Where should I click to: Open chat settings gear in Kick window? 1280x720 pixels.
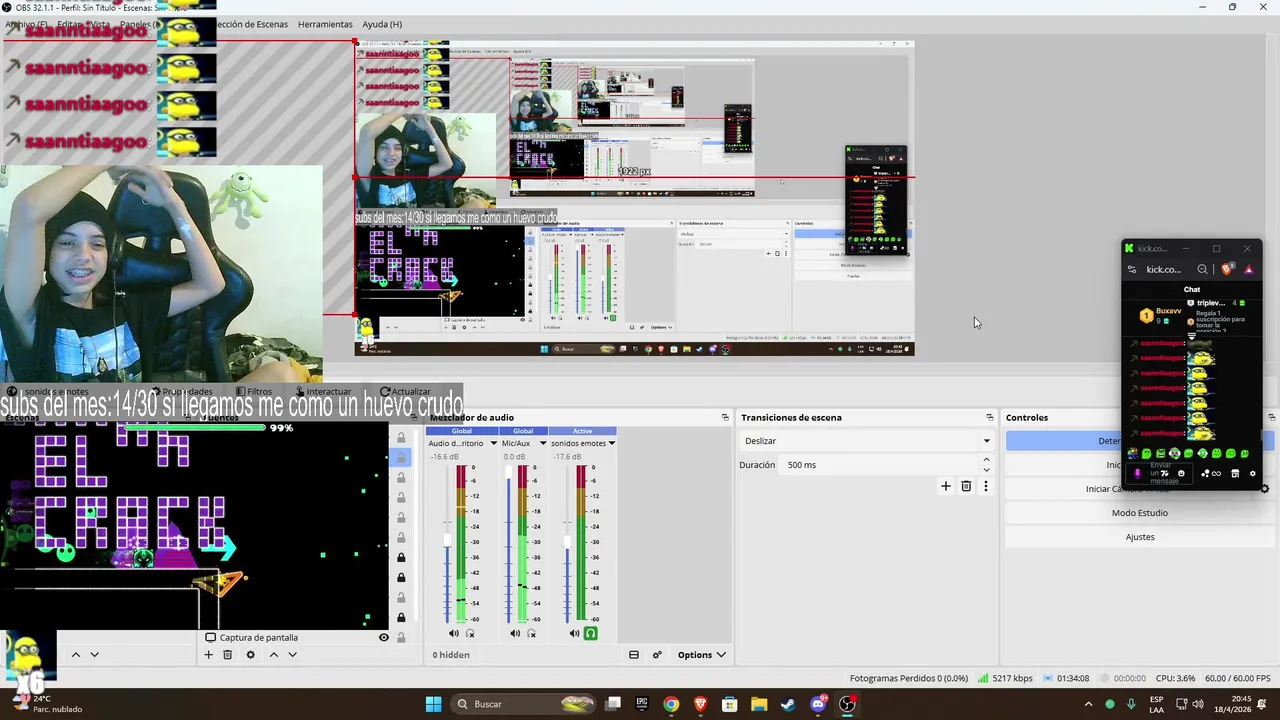pos(1252,474)
